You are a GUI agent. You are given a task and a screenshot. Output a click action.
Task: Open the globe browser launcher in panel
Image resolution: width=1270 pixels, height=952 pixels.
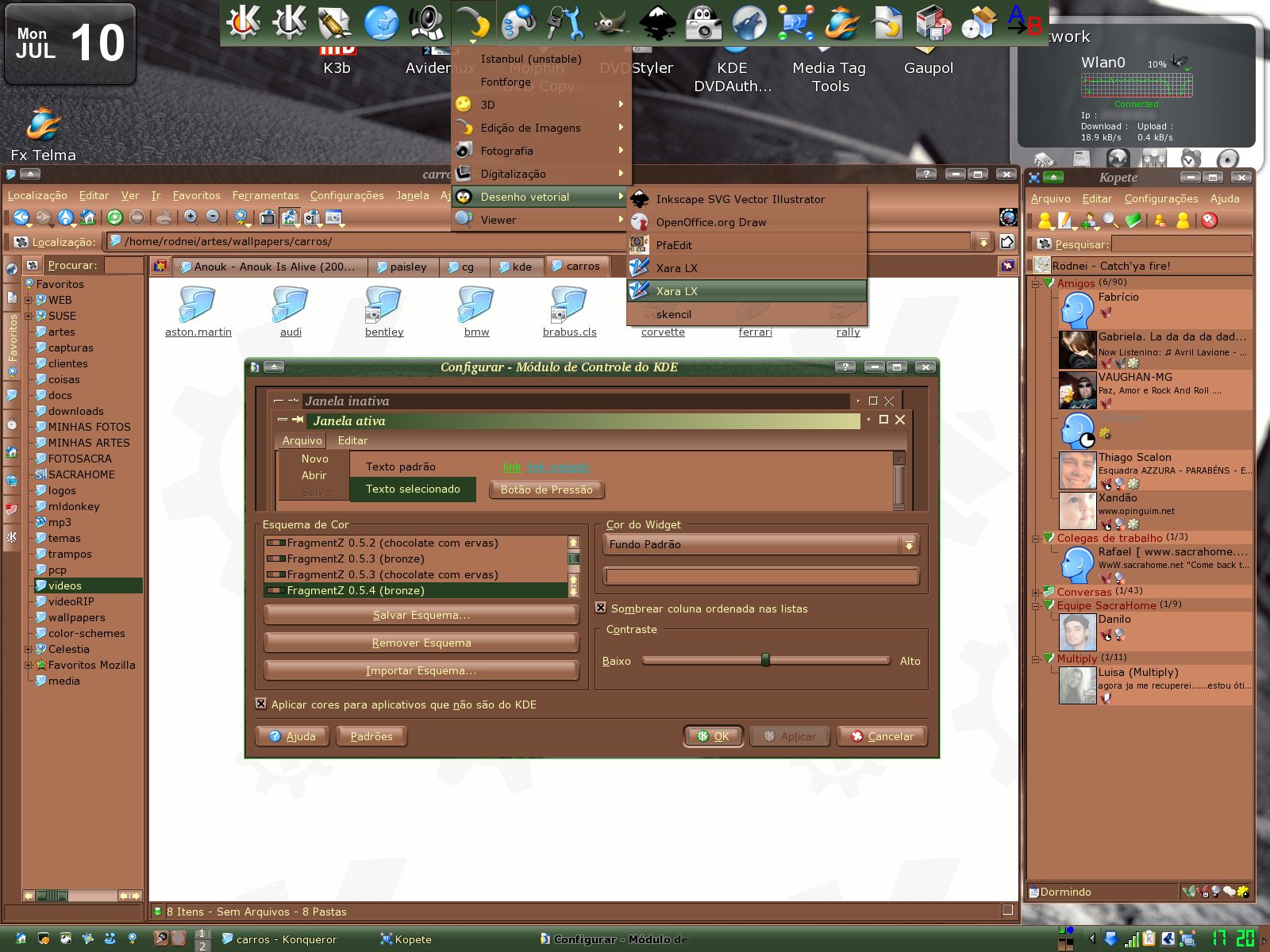tap(381, 22)
